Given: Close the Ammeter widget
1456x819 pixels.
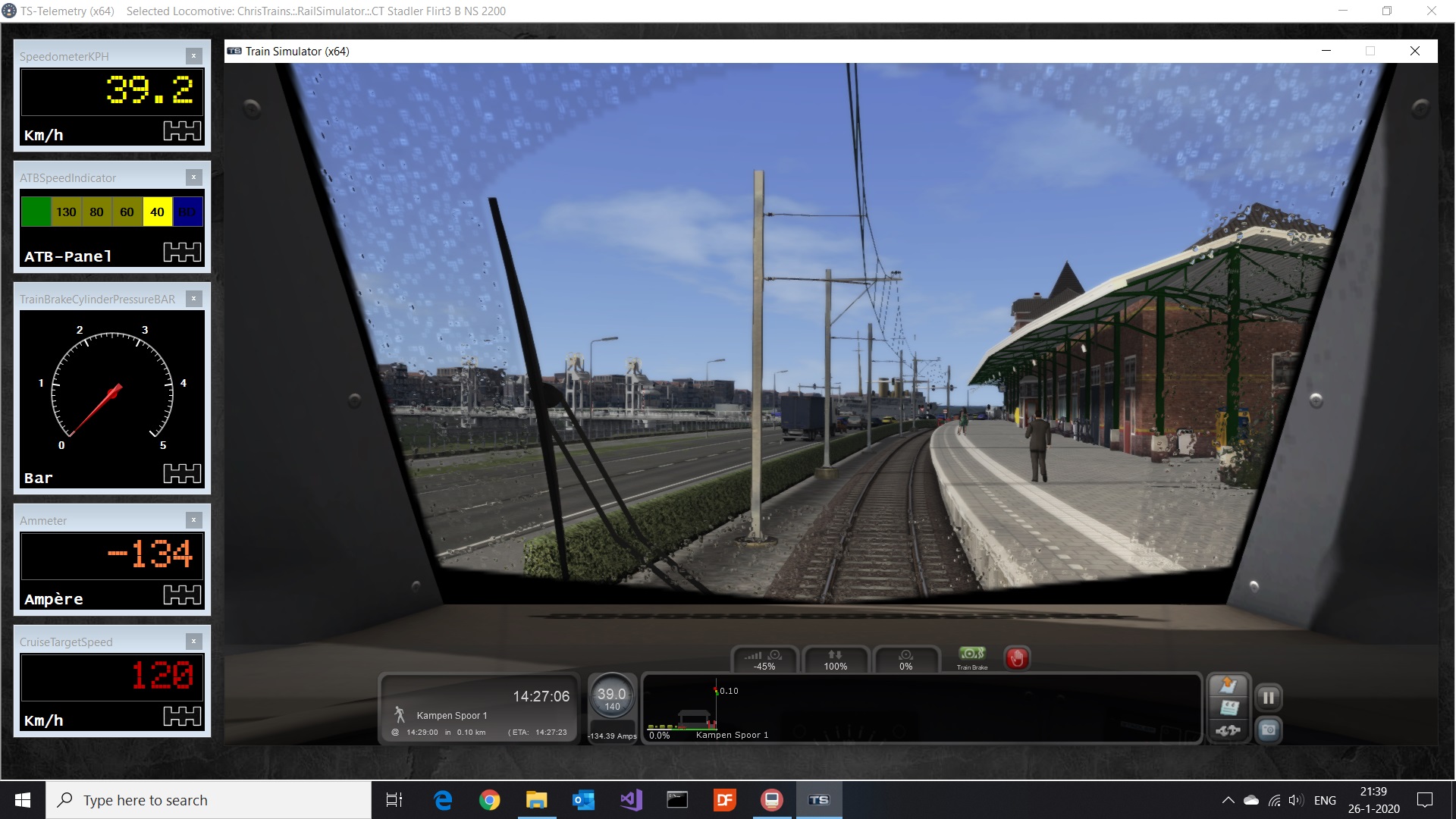Looking at the screenshot, I should click(x=194, y=520).
